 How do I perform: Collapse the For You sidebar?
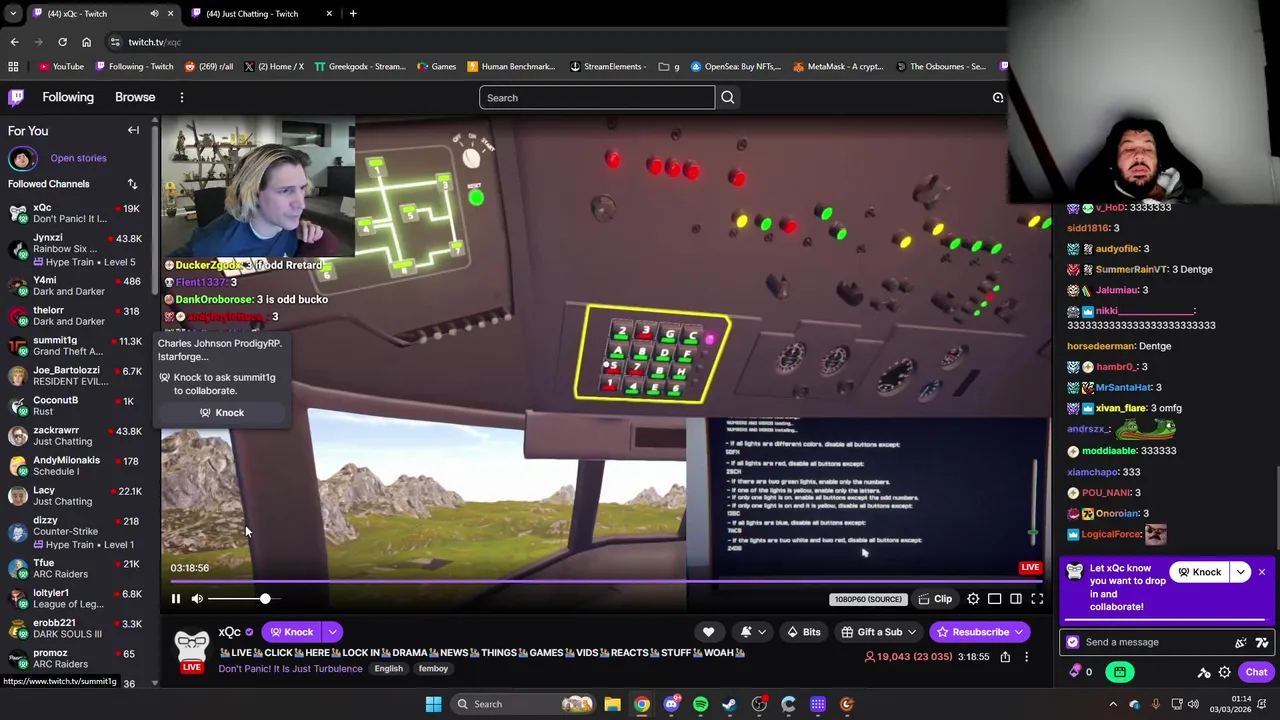(133, 130)
